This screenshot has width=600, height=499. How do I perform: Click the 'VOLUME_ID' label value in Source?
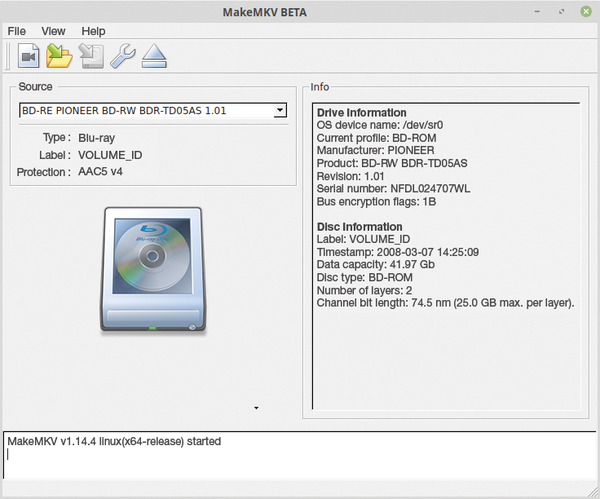110,155
